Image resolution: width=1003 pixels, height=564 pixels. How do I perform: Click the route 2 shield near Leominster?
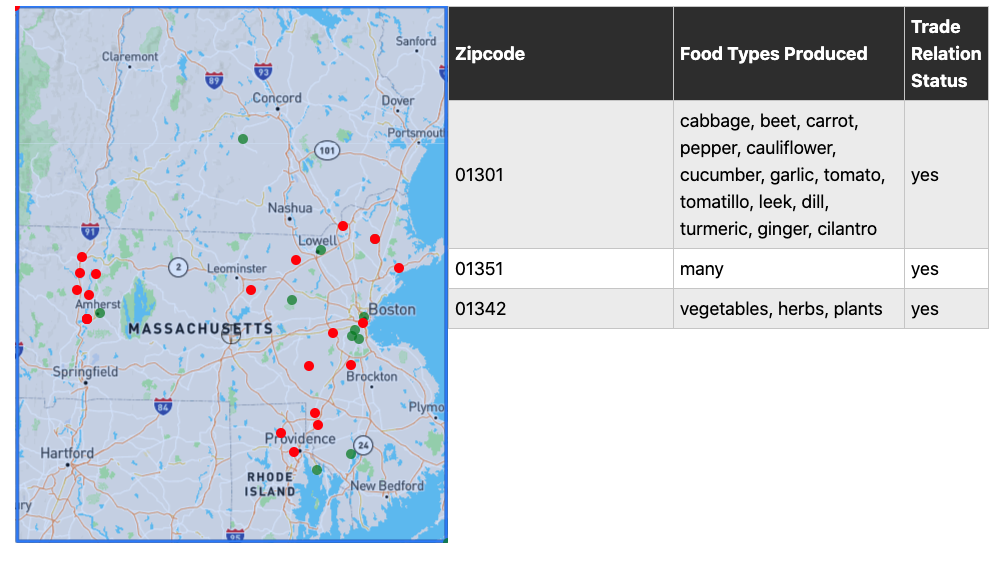[x=178, y=267]
